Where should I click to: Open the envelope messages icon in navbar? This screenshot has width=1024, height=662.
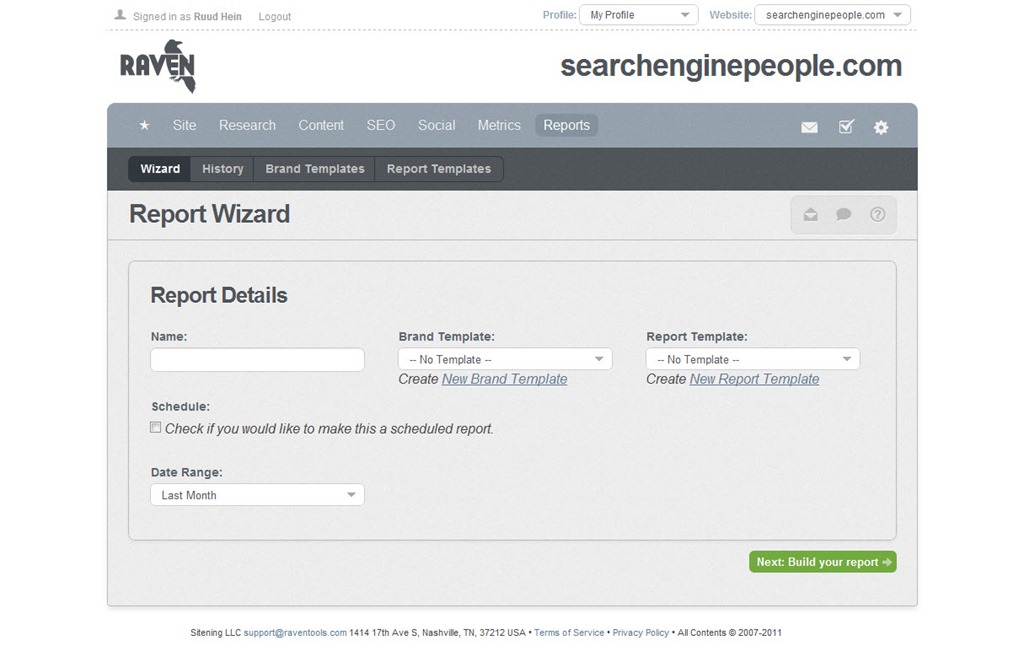click(809, 127)
